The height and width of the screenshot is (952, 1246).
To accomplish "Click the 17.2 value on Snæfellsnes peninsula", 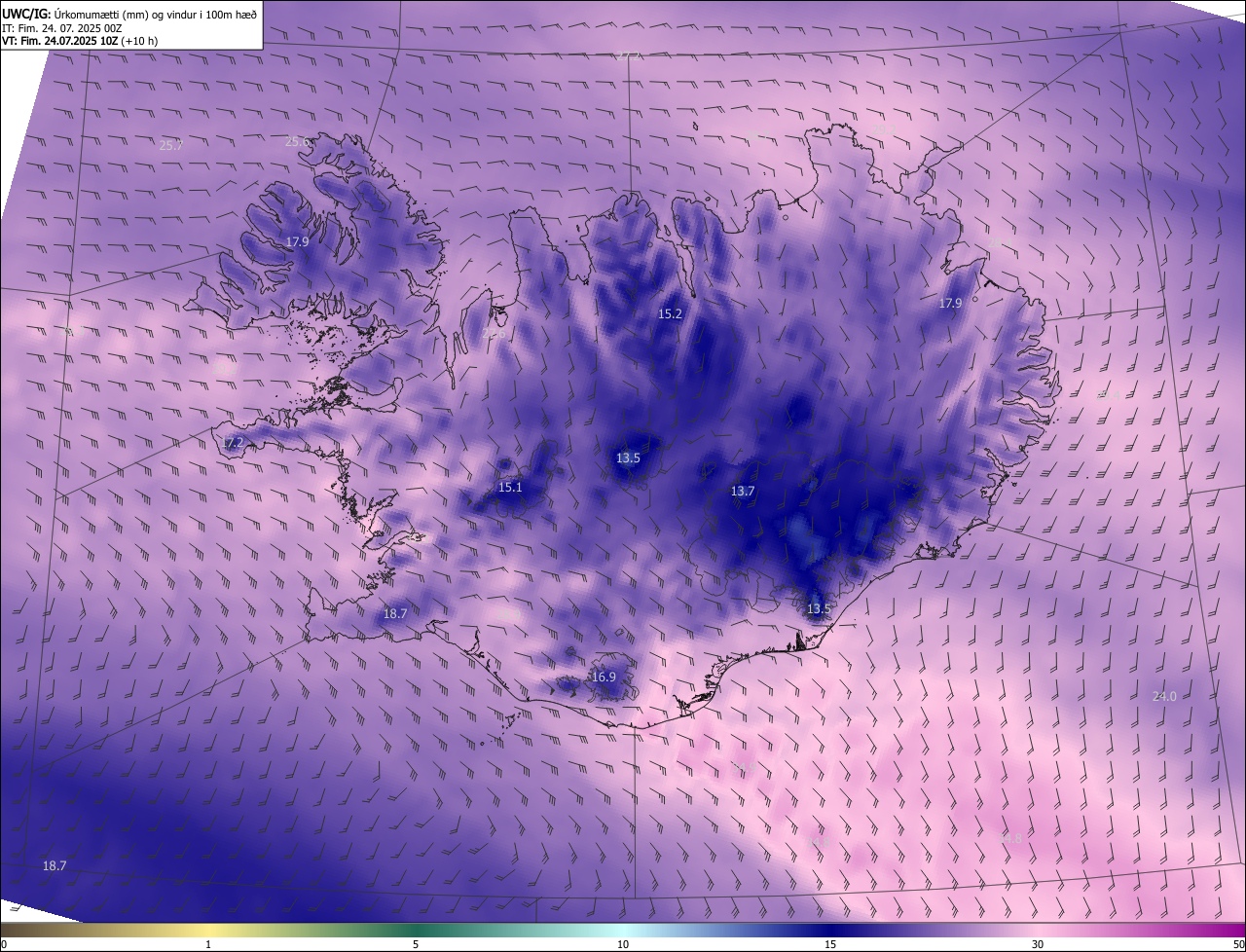I will pyautogui.click(x=233, y=442).
